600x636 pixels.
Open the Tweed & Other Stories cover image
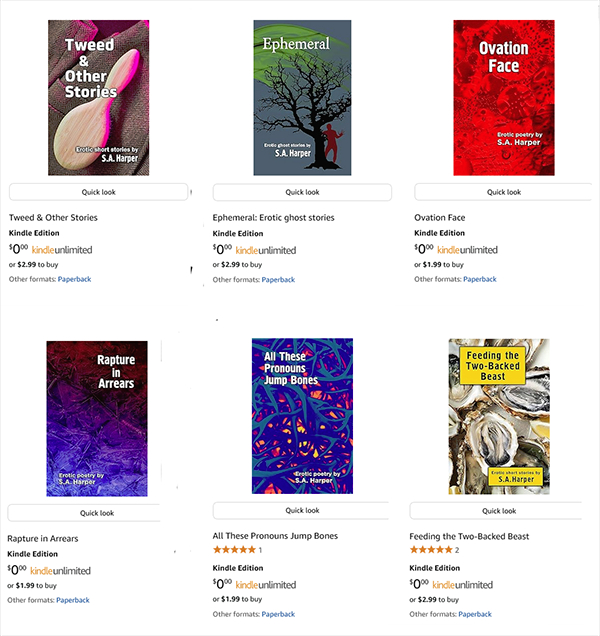click(99, 98)
